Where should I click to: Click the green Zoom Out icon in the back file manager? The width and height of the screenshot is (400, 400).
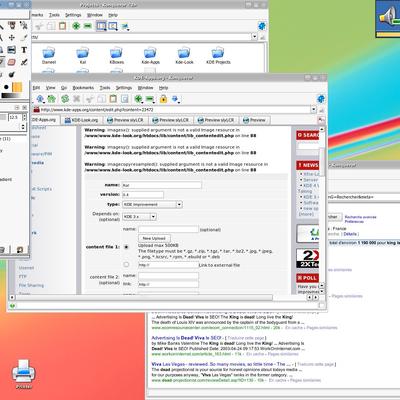pos(88,26)
